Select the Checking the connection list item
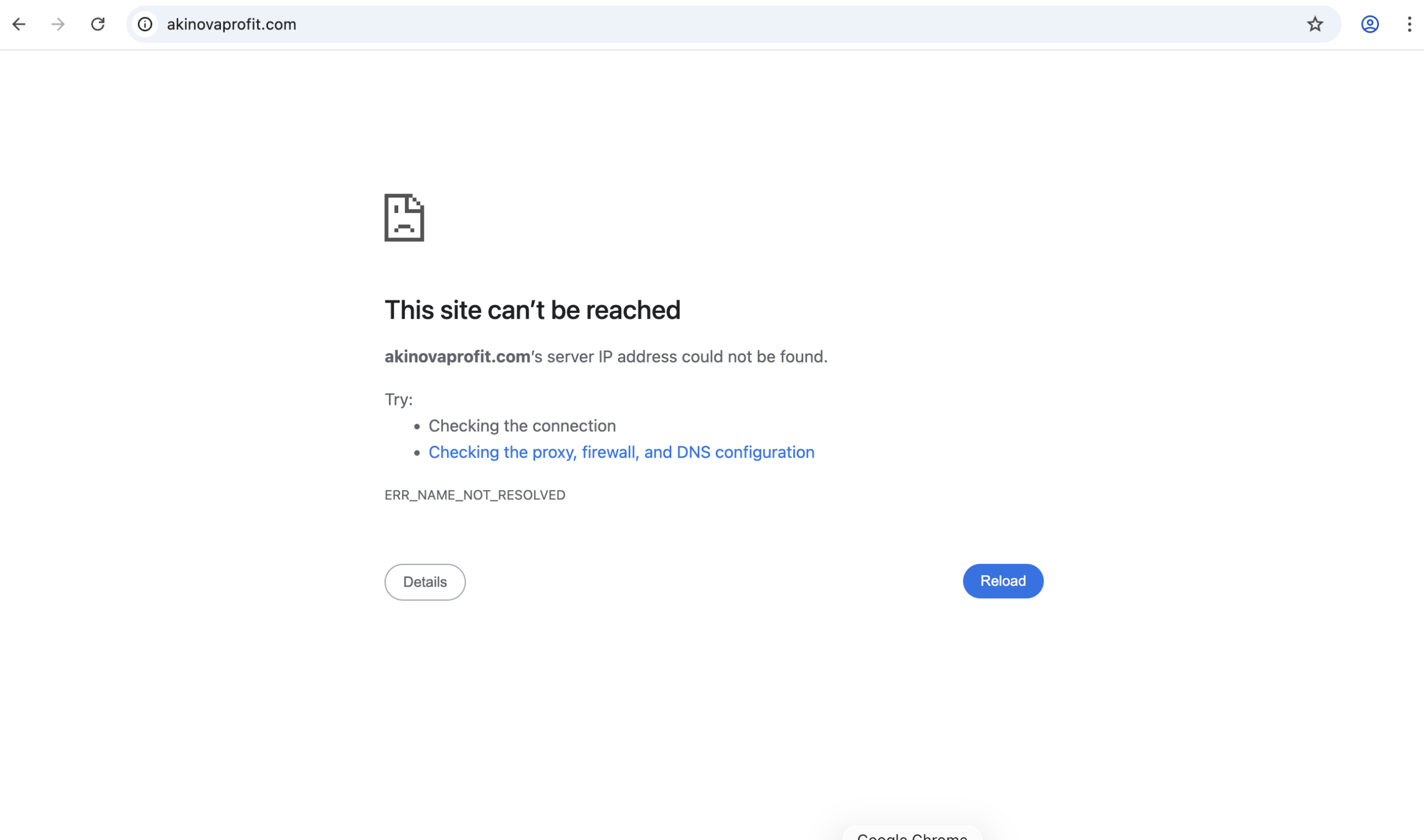This screenshot has height=840, width=1424. coord(521,426)
